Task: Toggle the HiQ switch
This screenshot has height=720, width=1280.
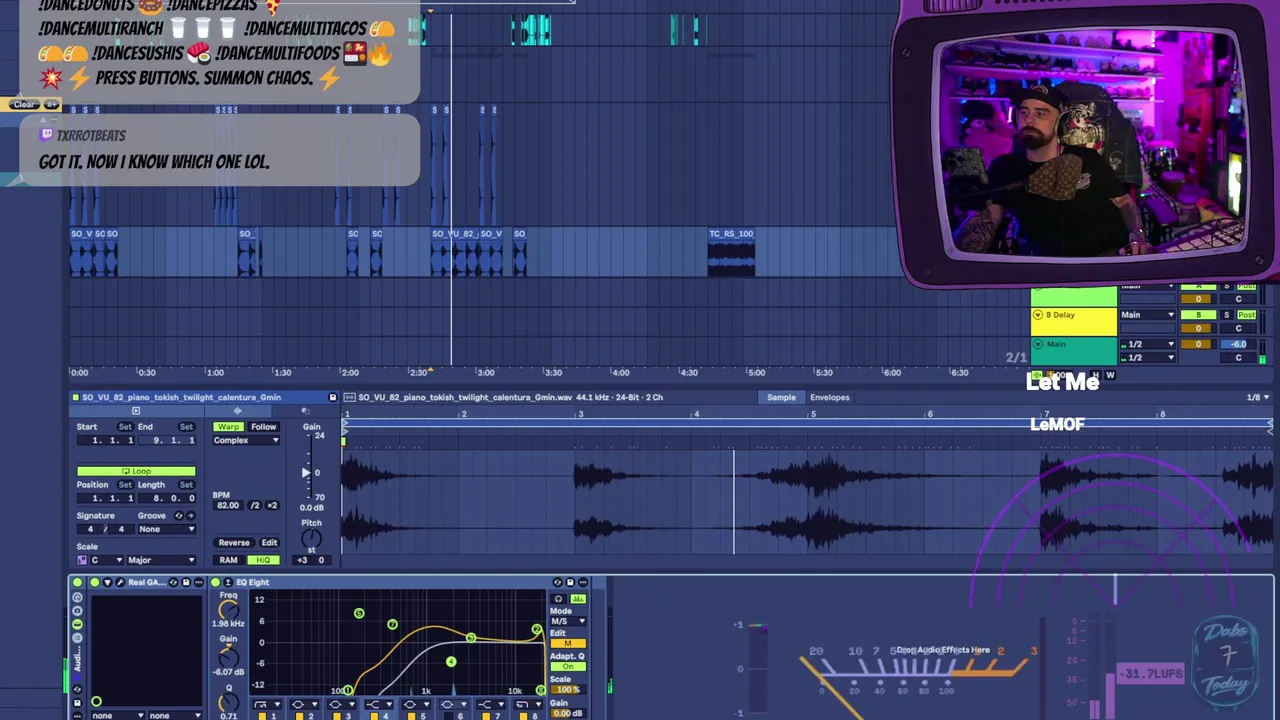Action: pos(263,560)
